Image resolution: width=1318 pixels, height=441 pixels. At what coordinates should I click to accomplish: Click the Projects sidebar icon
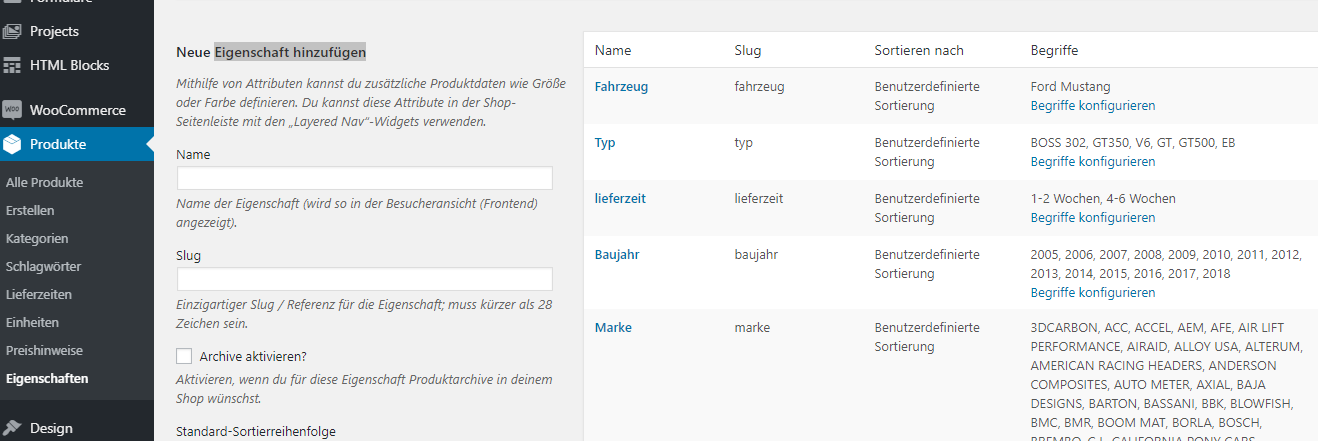pos(12,31)
